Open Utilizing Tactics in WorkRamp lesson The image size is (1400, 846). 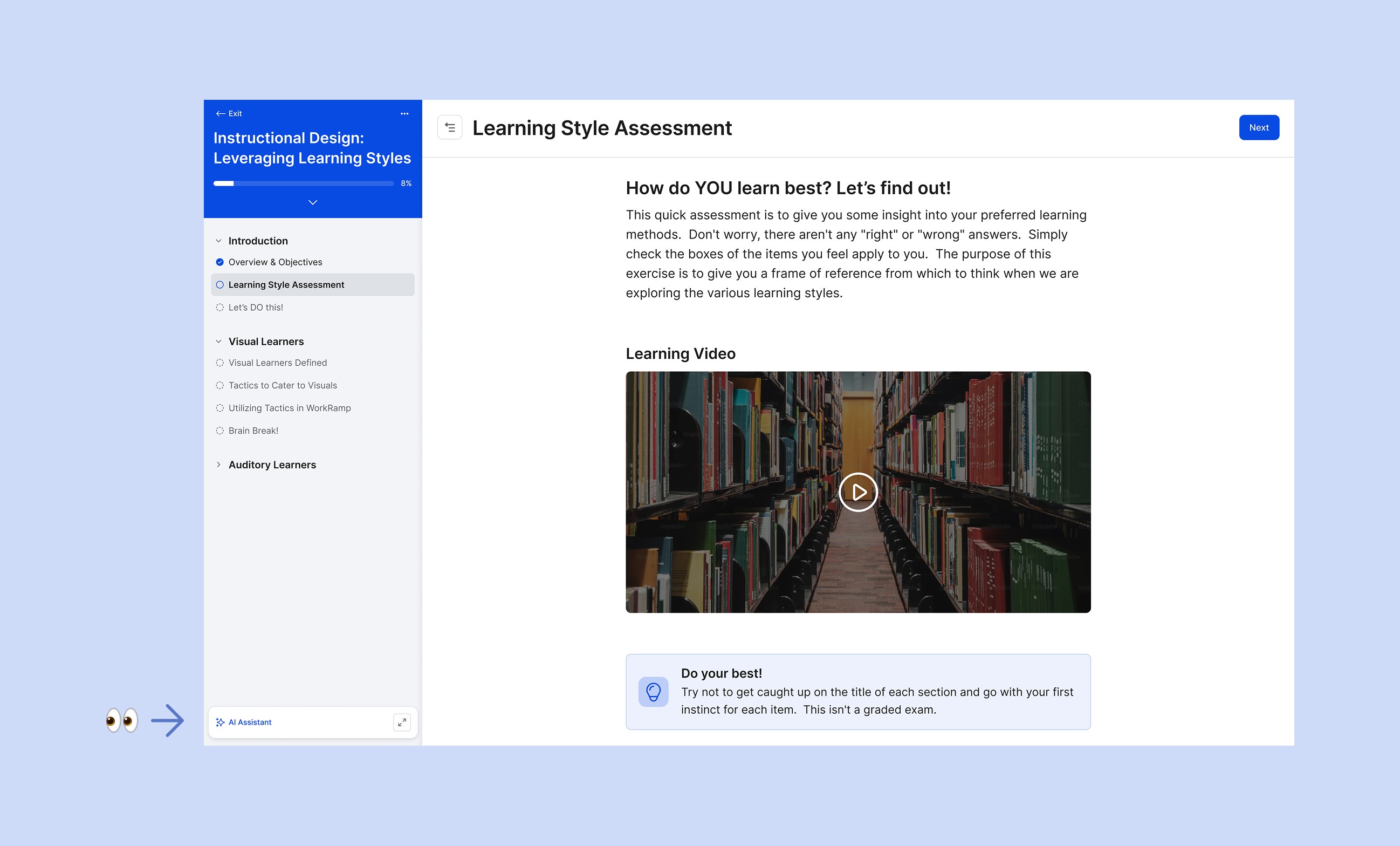(289, 408)
